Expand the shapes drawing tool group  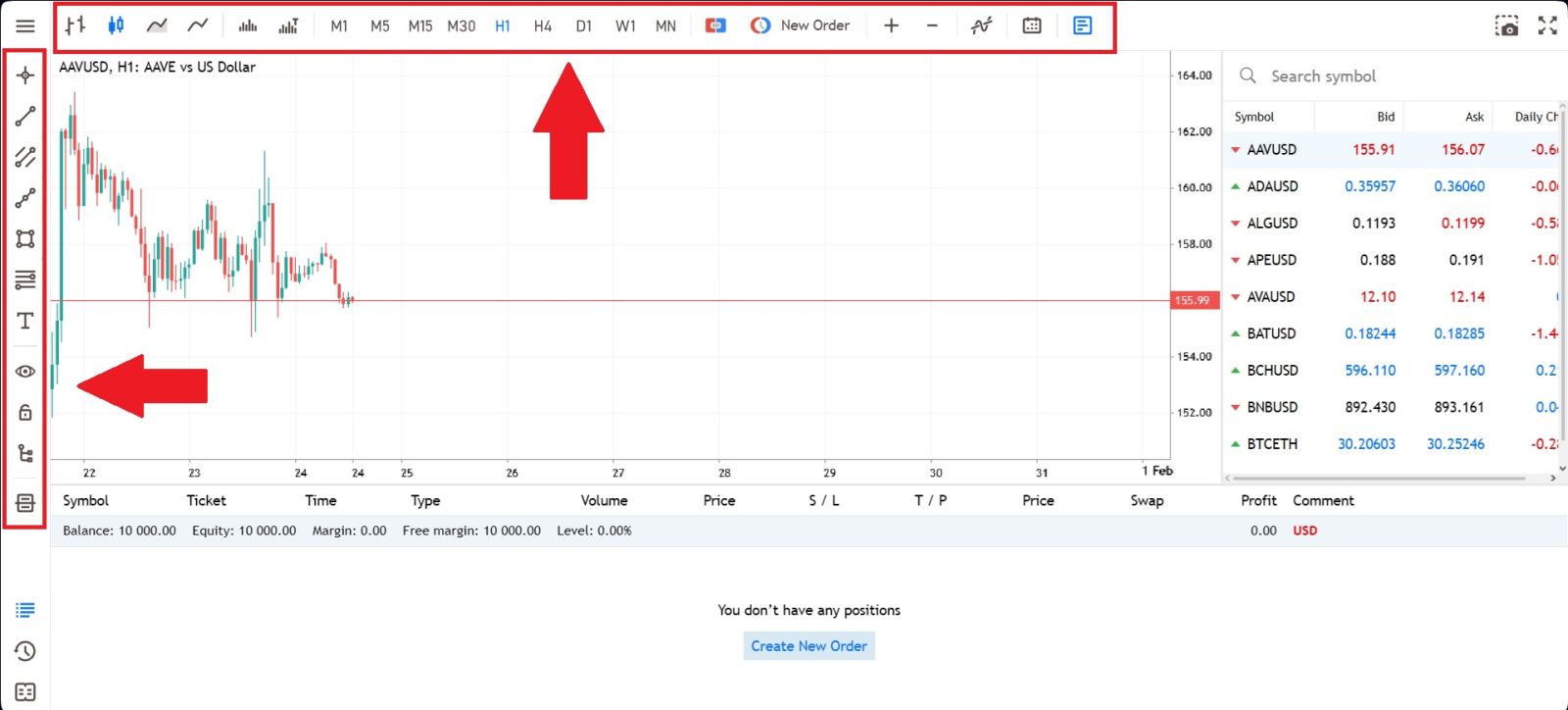[25, 239]
